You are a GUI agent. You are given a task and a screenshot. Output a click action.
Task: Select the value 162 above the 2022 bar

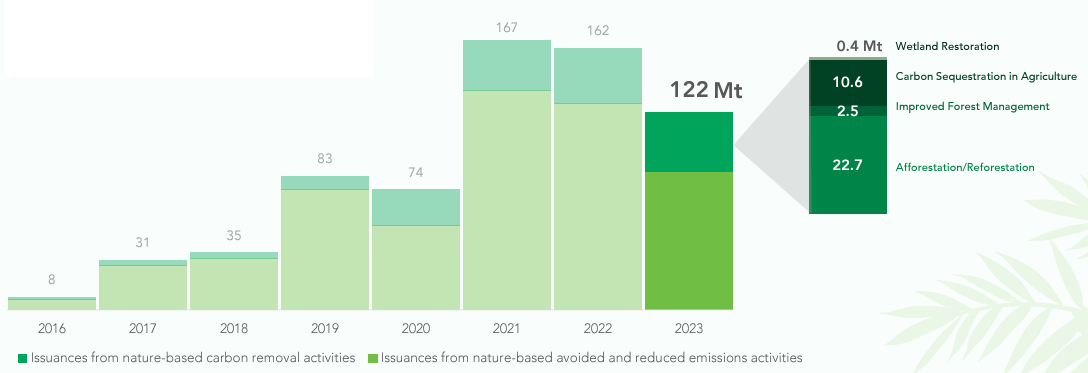[597, 31]
